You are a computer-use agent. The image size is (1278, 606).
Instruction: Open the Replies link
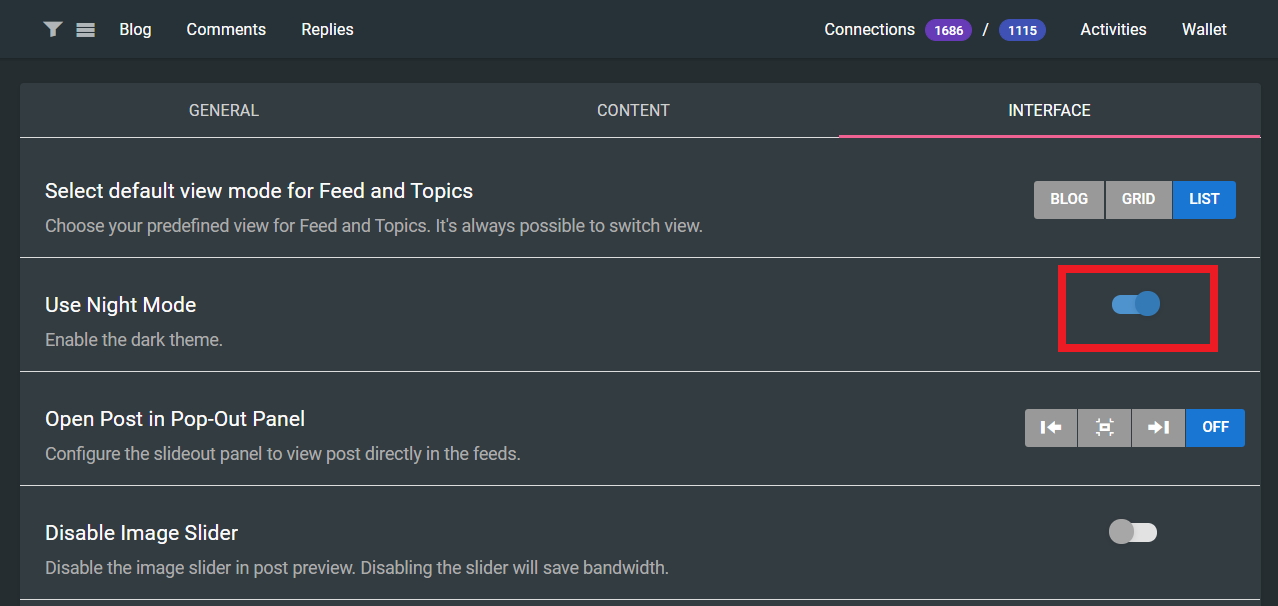(x=327, y=30)
